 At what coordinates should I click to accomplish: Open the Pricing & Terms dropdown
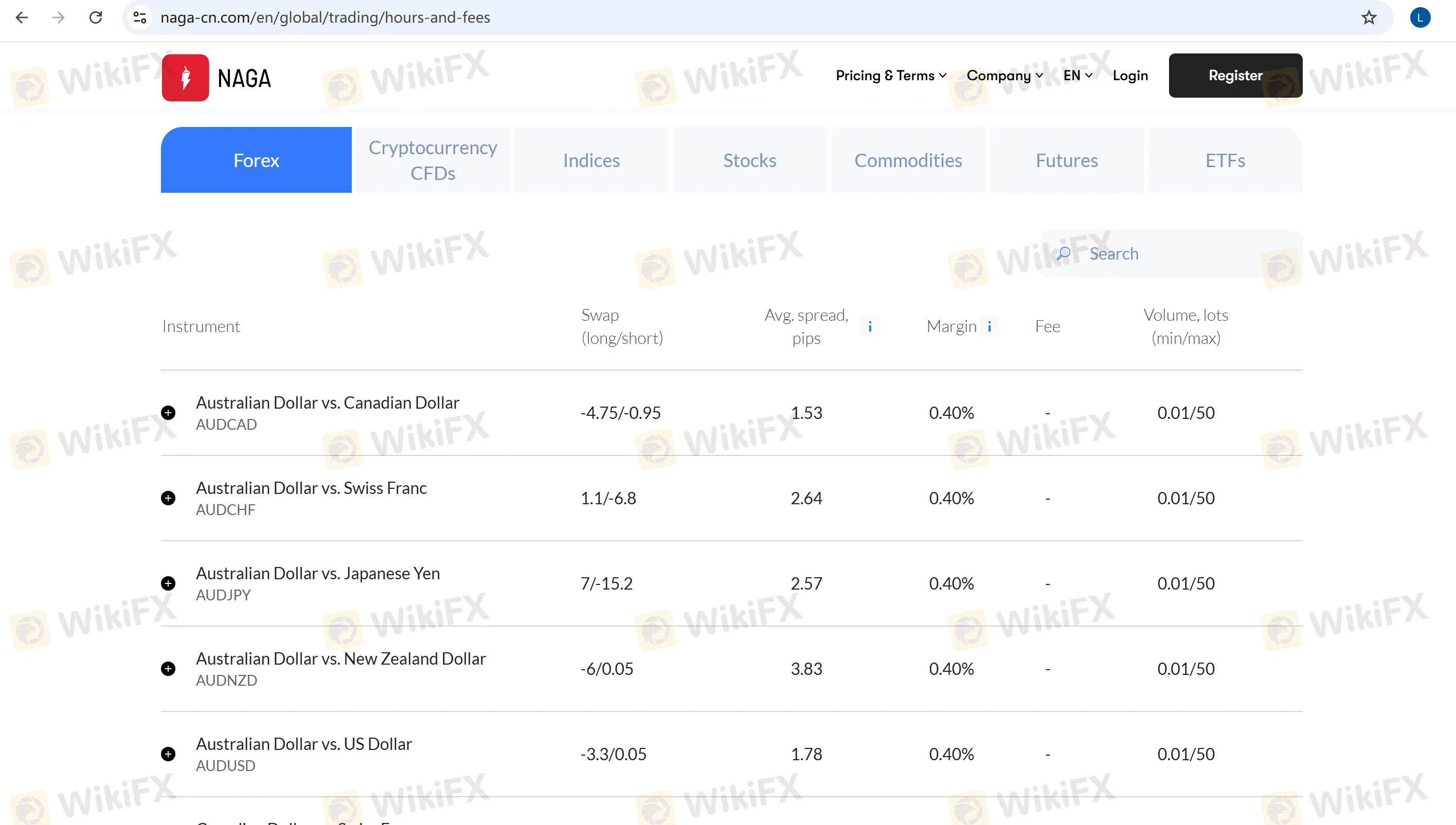891,76
